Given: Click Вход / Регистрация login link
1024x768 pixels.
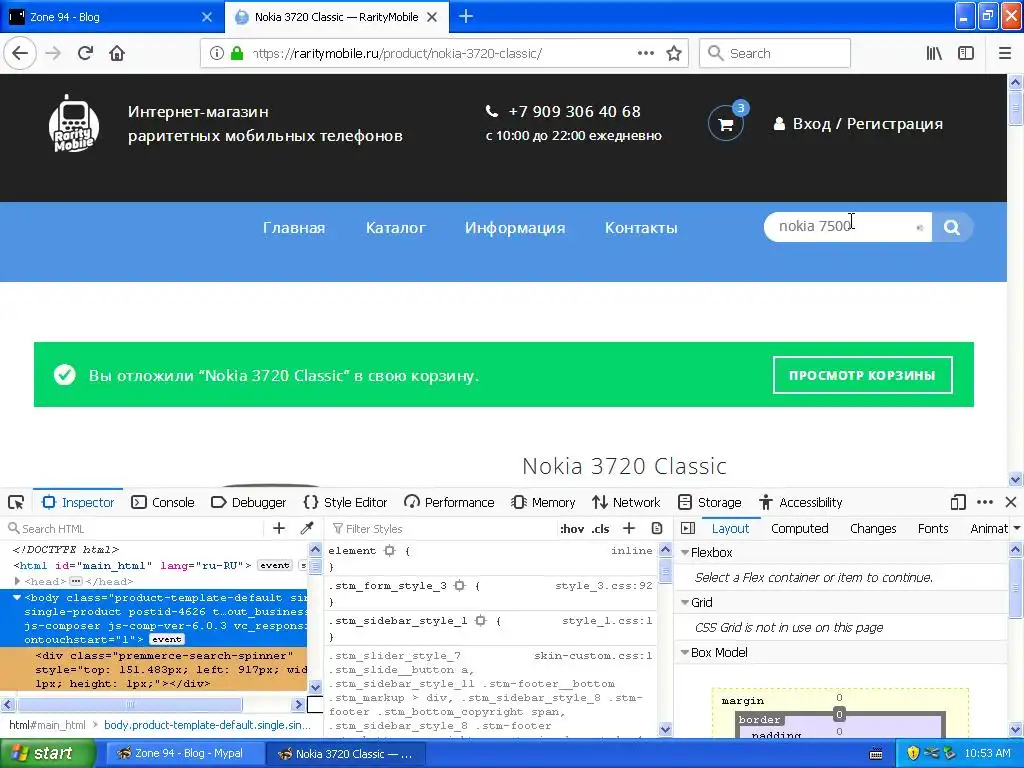Looking at the screenshot, I should tap(858, 123).
